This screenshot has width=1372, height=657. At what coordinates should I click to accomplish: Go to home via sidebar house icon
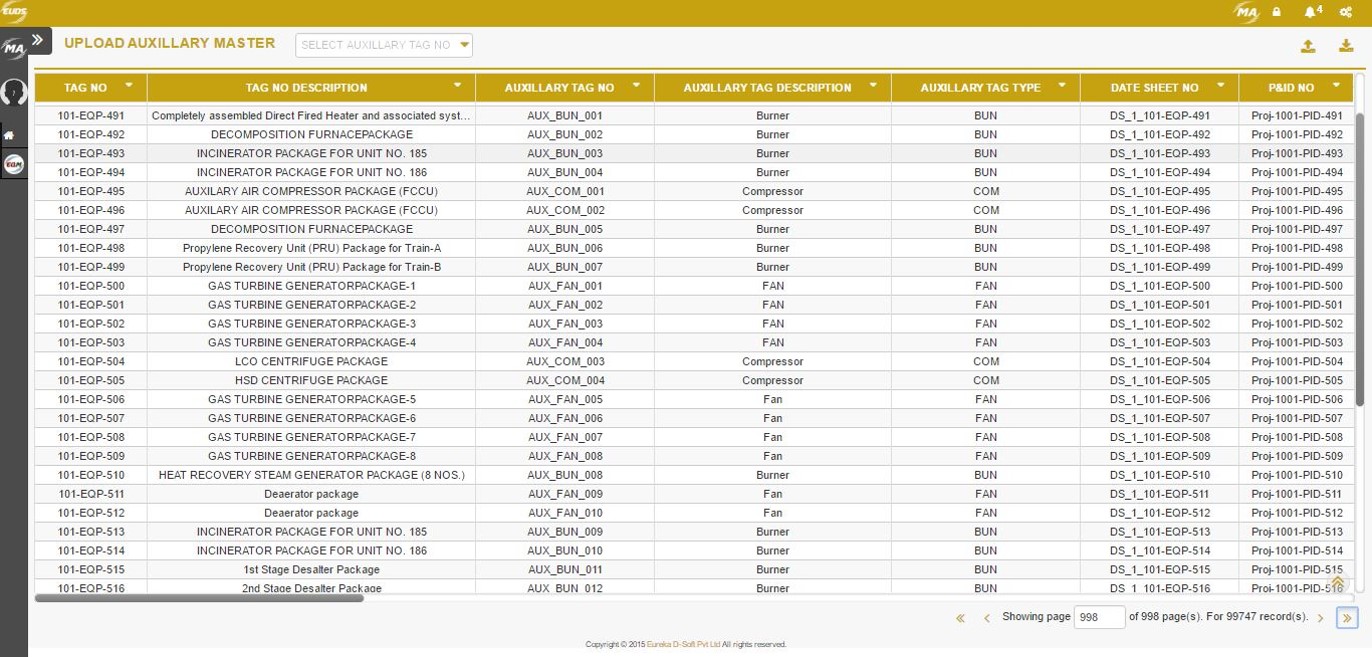pyautogui.click(x=9, y=135)
